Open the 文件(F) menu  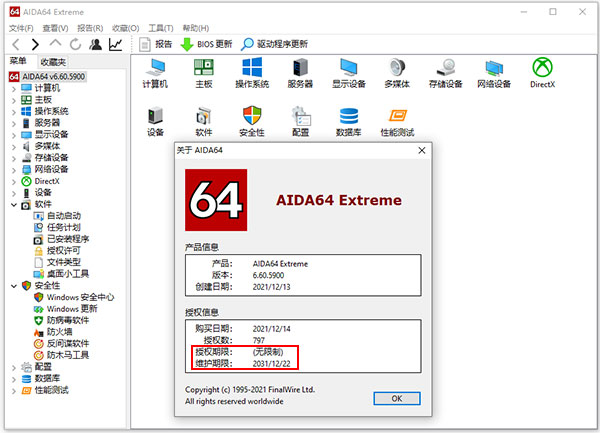pyautogui.click(x=21, y=28)
